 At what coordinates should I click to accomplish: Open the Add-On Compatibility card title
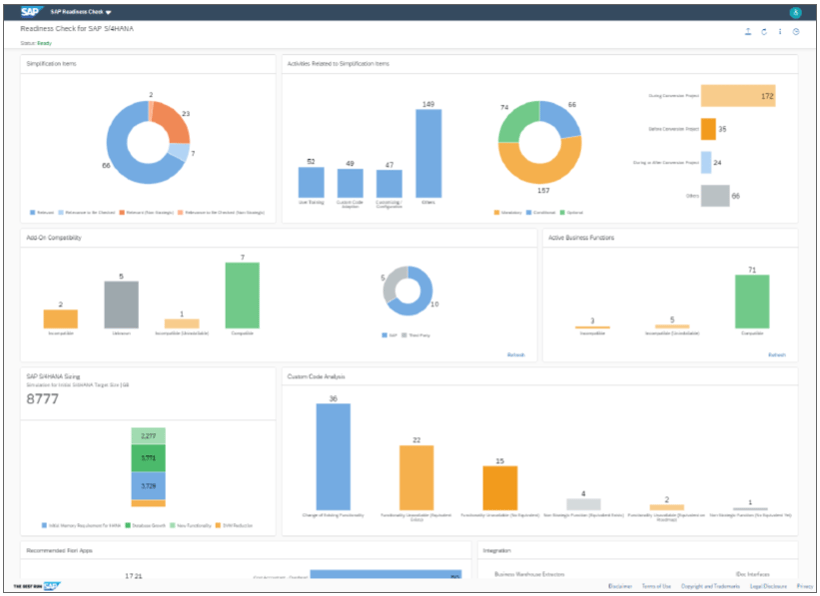pos(54,238)
